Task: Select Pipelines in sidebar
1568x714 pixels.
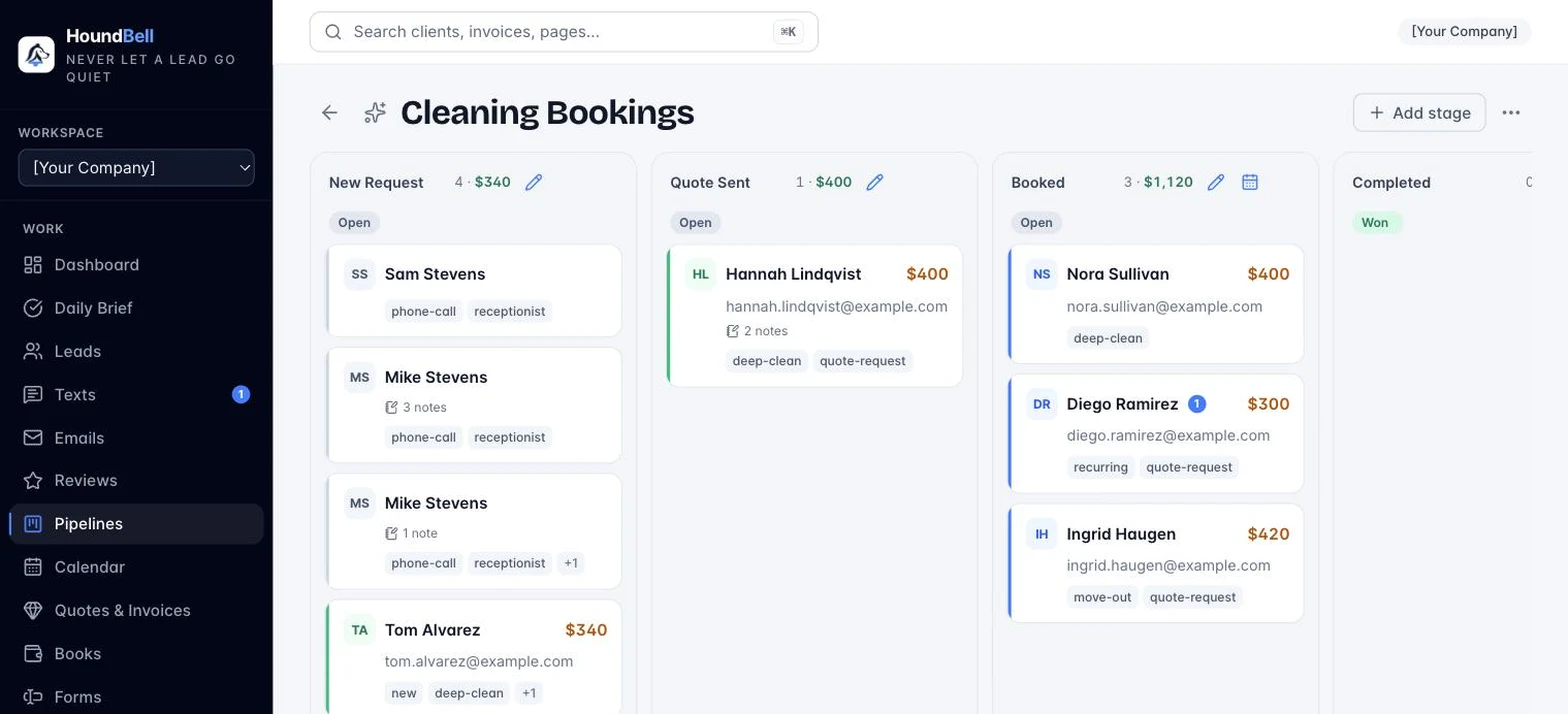Action: coord(136,524)
